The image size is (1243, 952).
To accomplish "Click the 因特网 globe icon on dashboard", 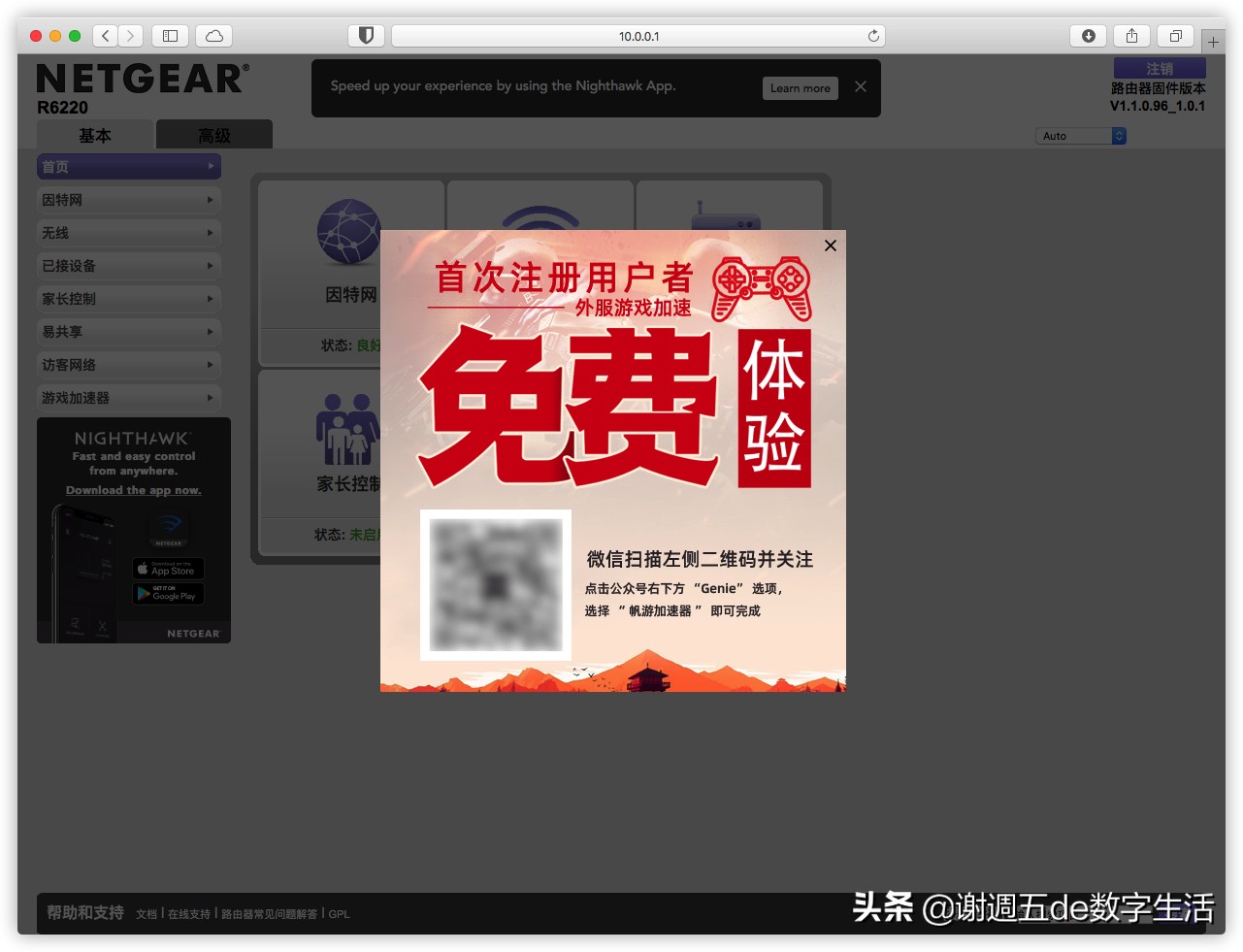I will tap(348, 233).
